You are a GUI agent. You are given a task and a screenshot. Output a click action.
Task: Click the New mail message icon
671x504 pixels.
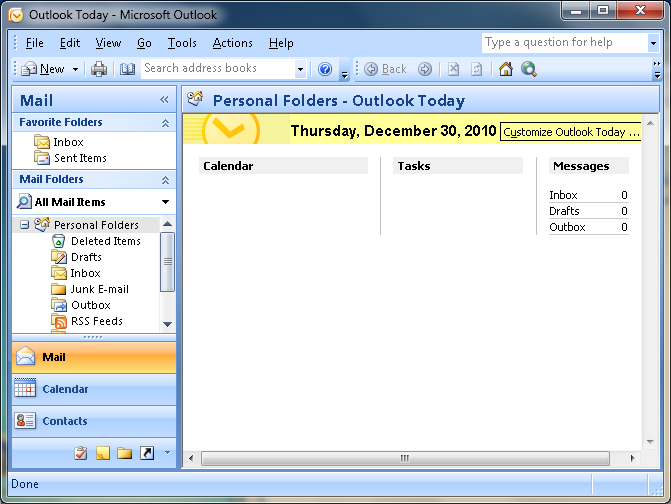tap(29, 69)
